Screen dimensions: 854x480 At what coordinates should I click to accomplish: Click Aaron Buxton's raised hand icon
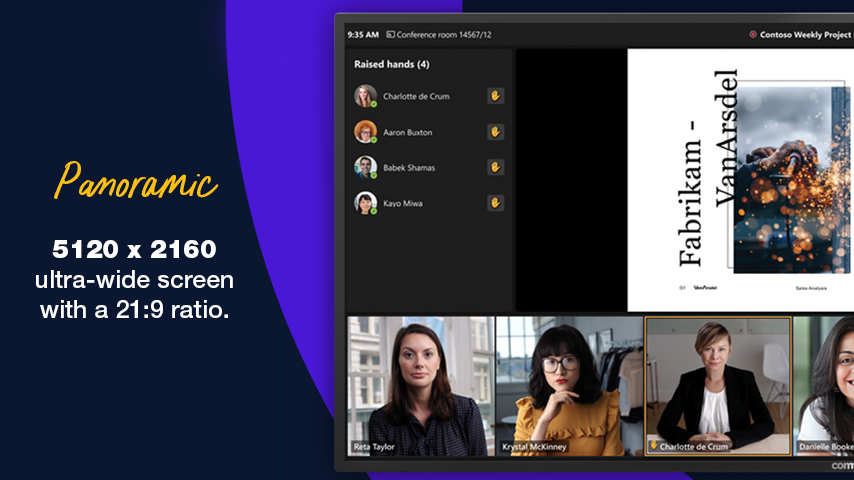495,132
